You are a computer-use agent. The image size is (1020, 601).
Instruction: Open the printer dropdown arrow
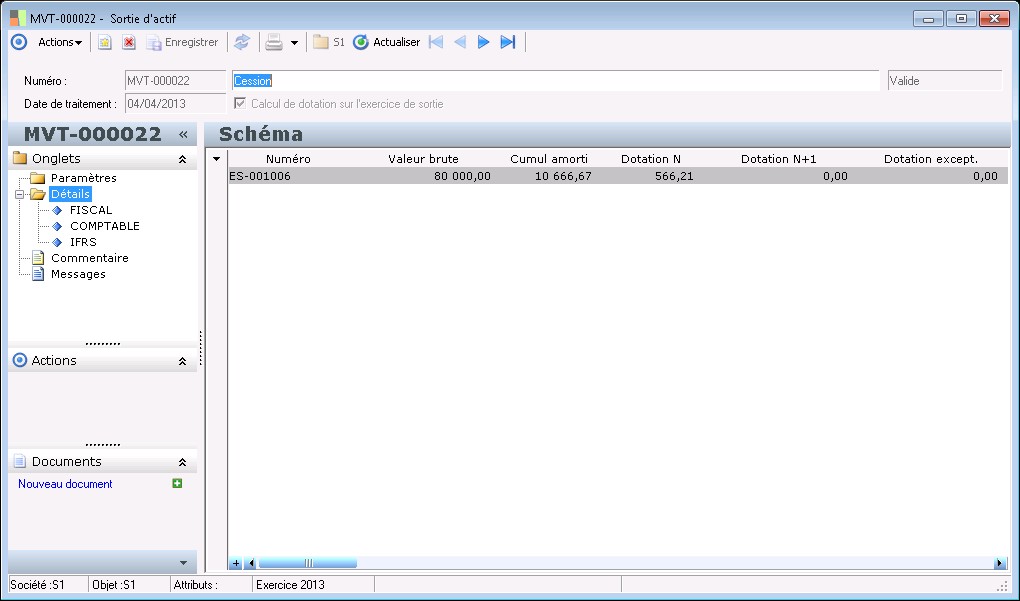tap(294, 43)
